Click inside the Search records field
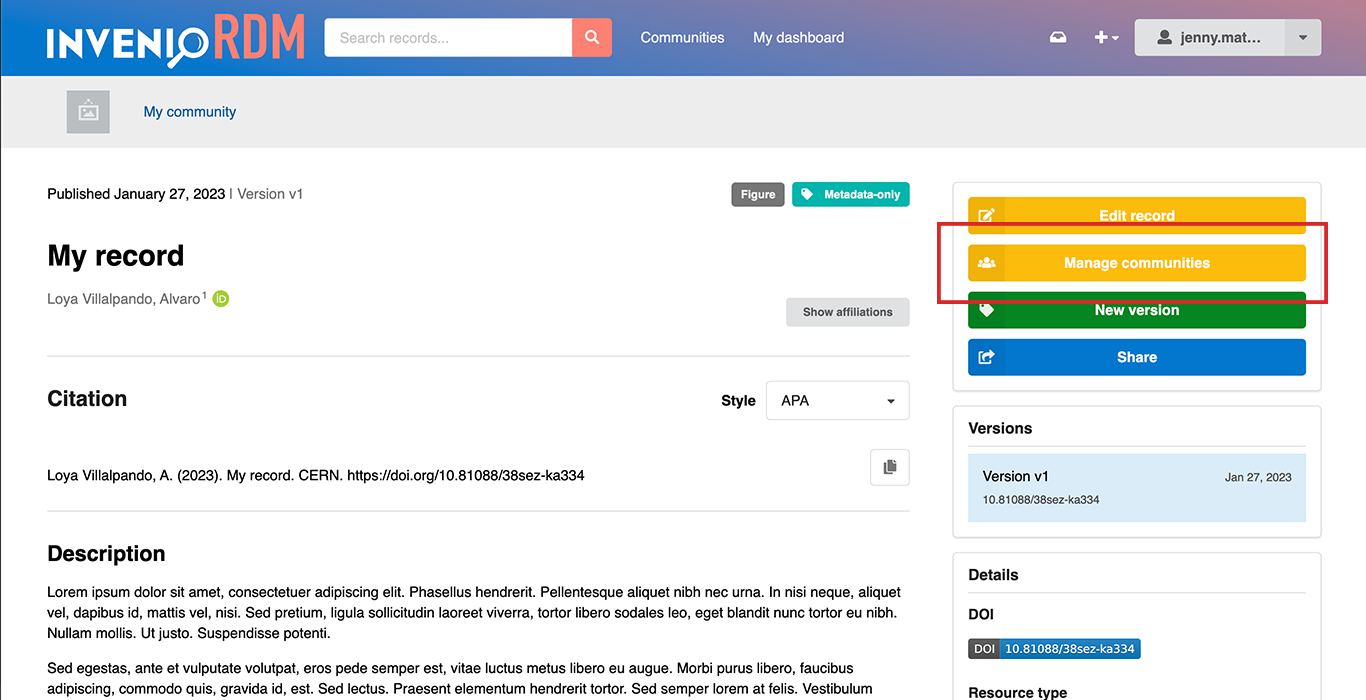1366x700 pixels. click(447, 37)
